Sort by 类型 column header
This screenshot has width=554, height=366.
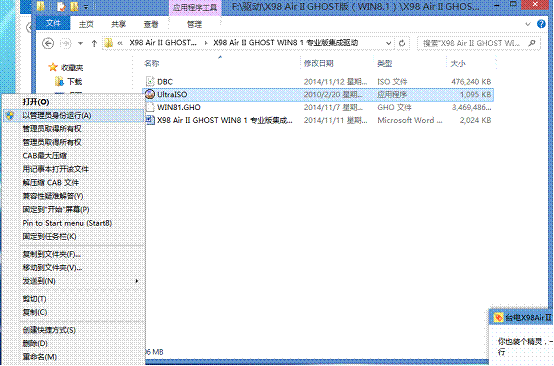[384, 63]
